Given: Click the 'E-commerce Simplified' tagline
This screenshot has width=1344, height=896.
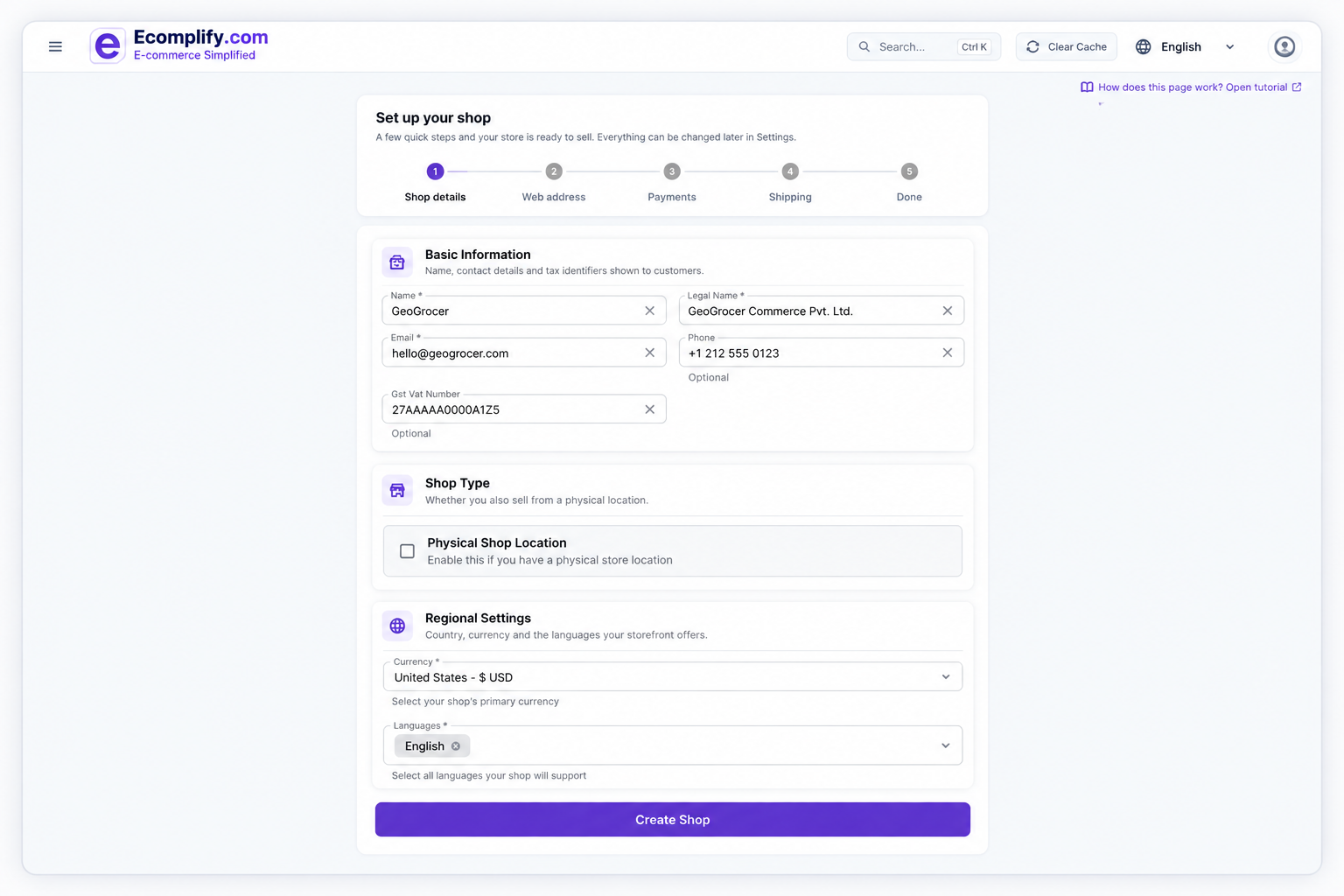Looking at the screenshot, I should click(194, 55).
